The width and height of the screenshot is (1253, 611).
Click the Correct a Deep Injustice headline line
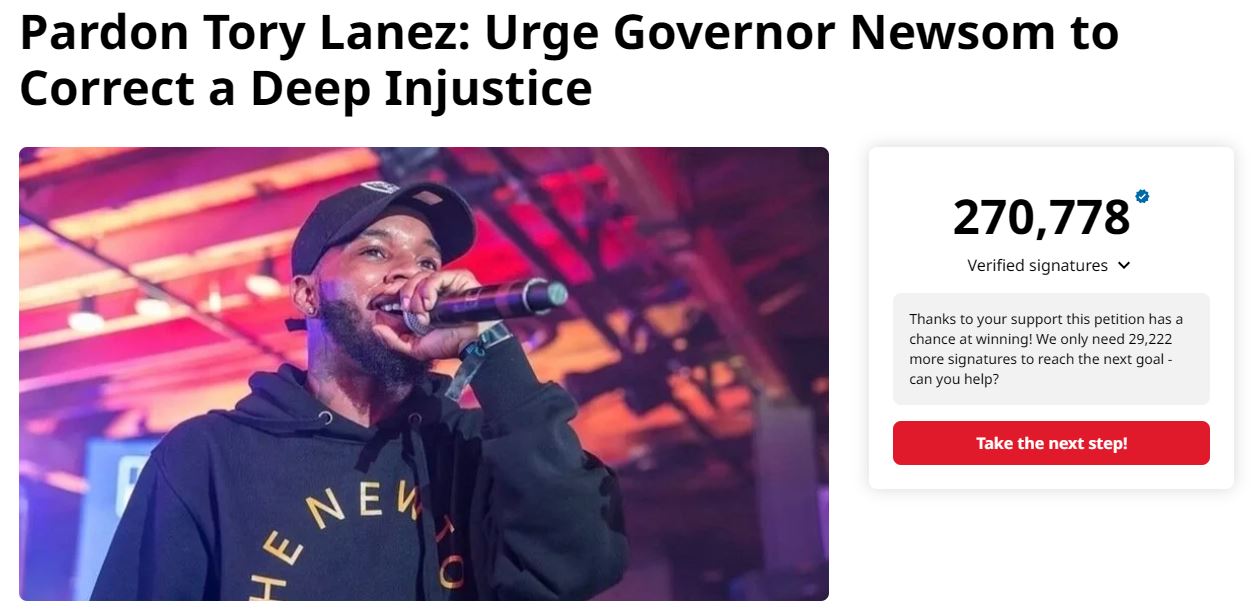(x=306, y=88)
